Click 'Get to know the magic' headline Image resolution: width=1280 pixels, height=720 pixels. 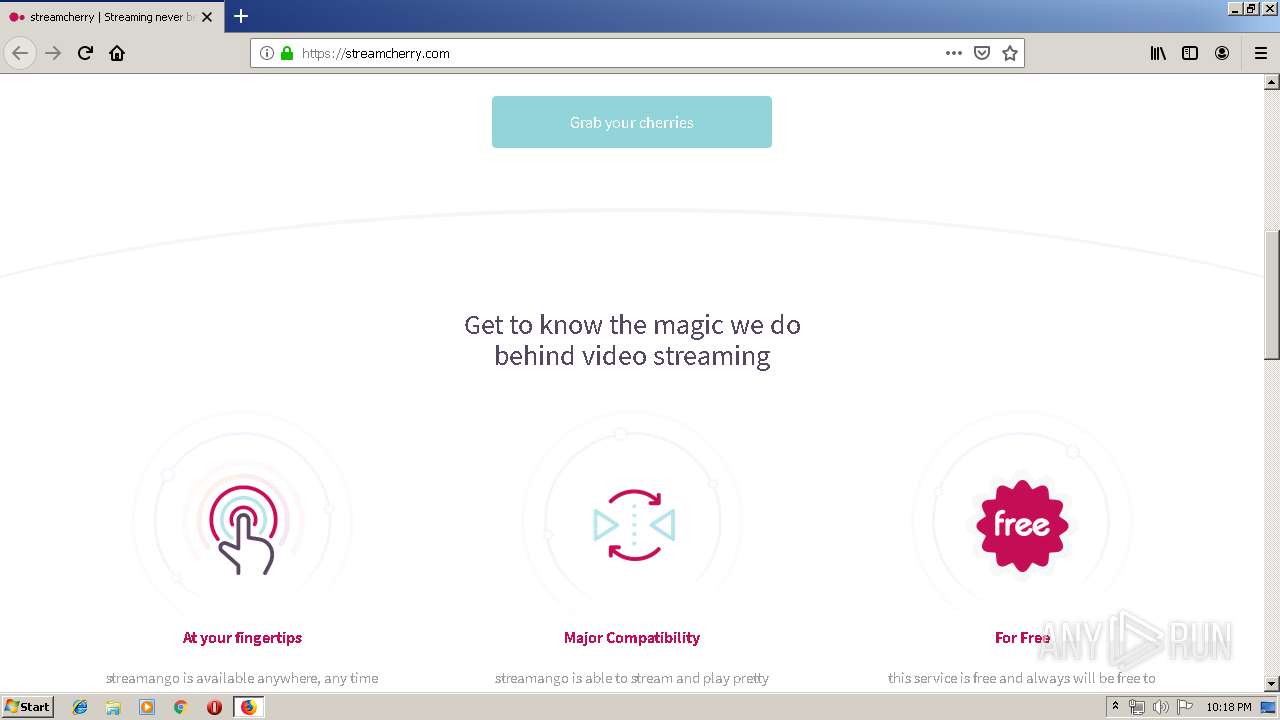coord(632,340)
